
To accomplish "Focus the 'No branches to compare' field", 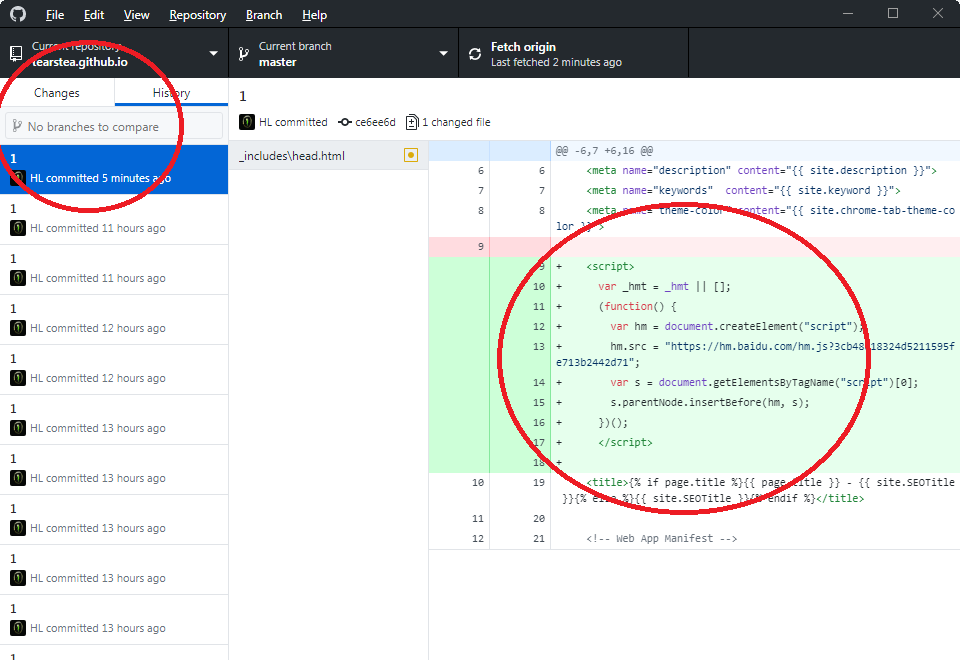I will [x=114, y=126].
